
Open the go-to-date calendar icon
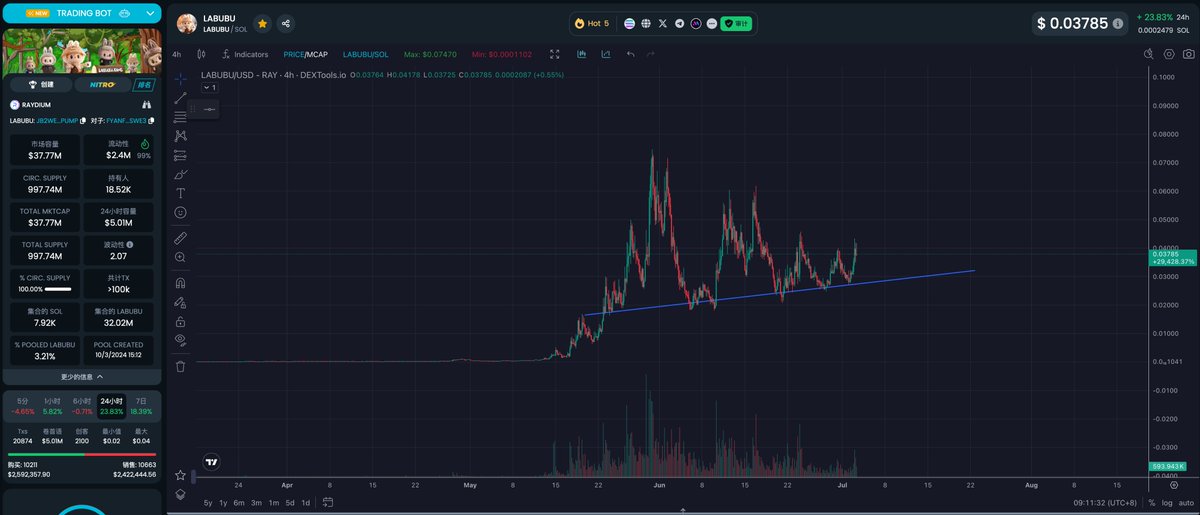[x=327, y=502]
